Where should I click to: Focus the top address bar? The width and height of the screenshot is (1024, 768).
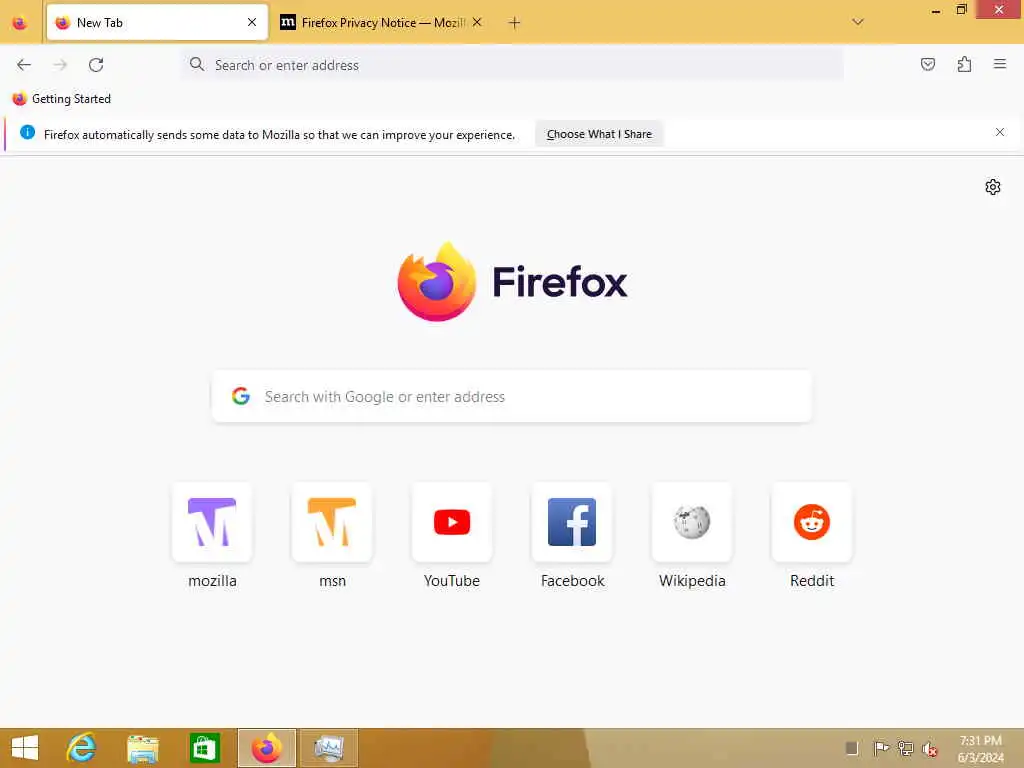[512, 65]
